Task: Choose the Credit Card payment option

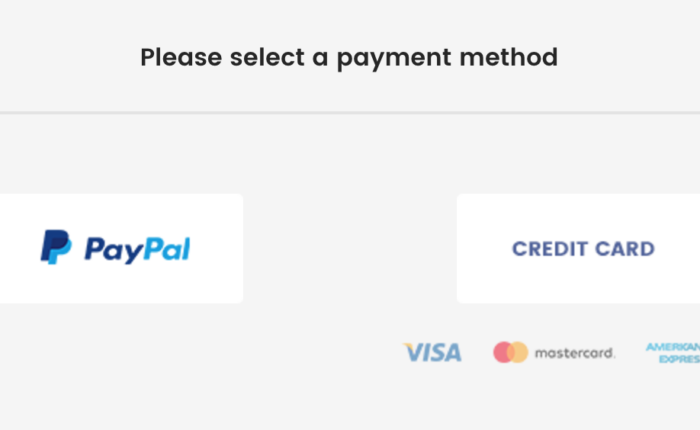Action: [578, 248]
